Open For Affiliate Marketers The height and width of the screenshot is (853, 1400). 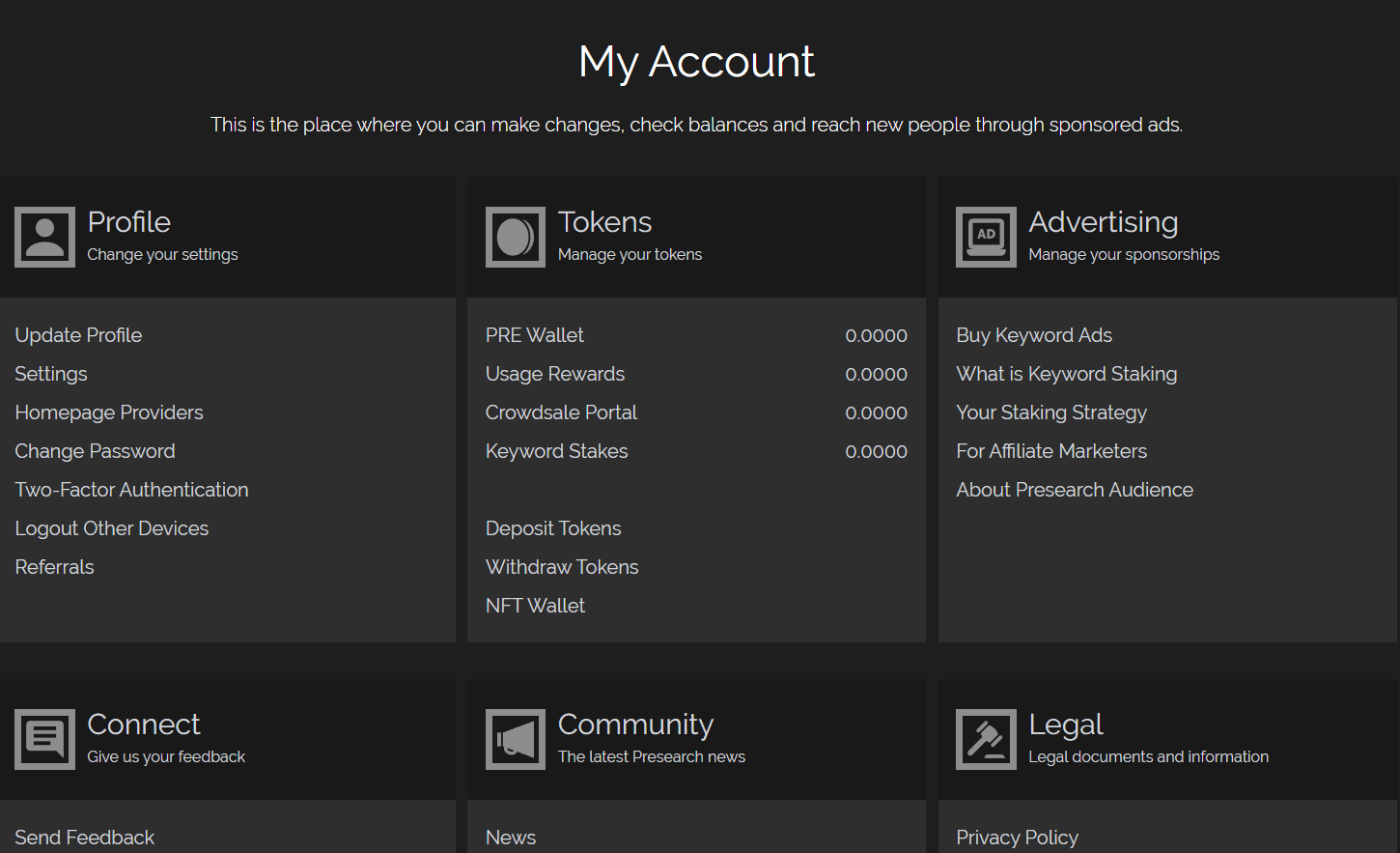pos(1051,451)
